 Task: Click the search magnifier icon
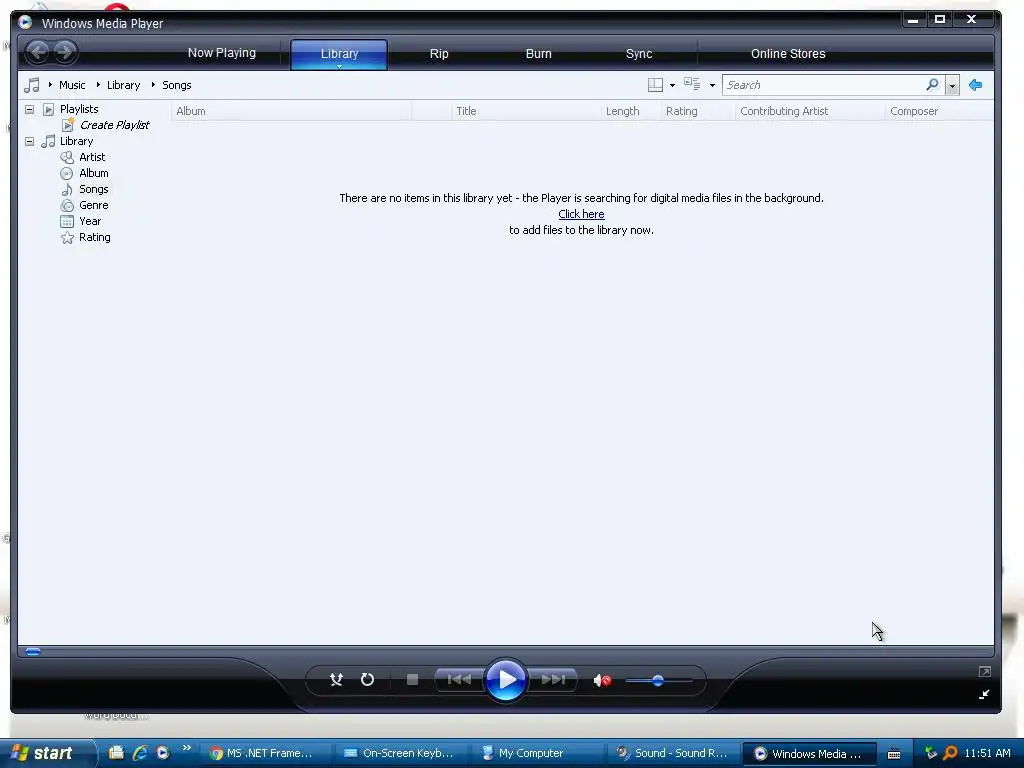click(933, 85)
